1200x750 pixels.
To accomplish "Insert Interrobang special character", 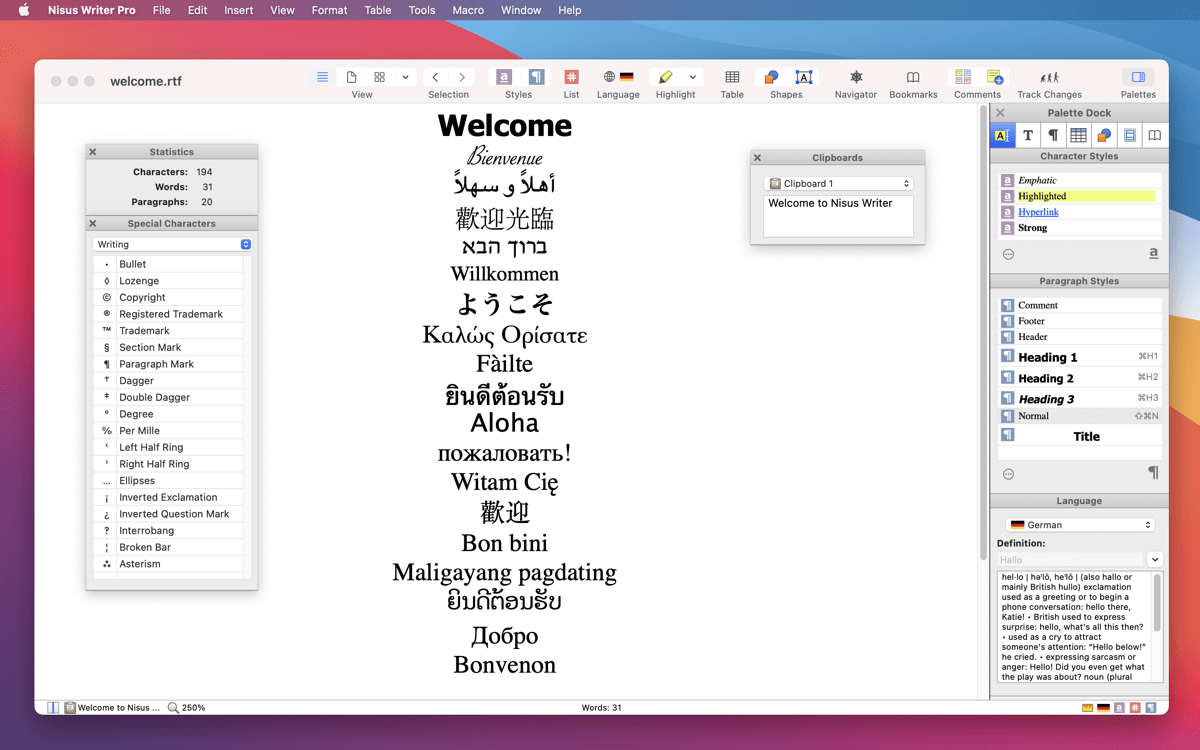I will tap(168, 530).
